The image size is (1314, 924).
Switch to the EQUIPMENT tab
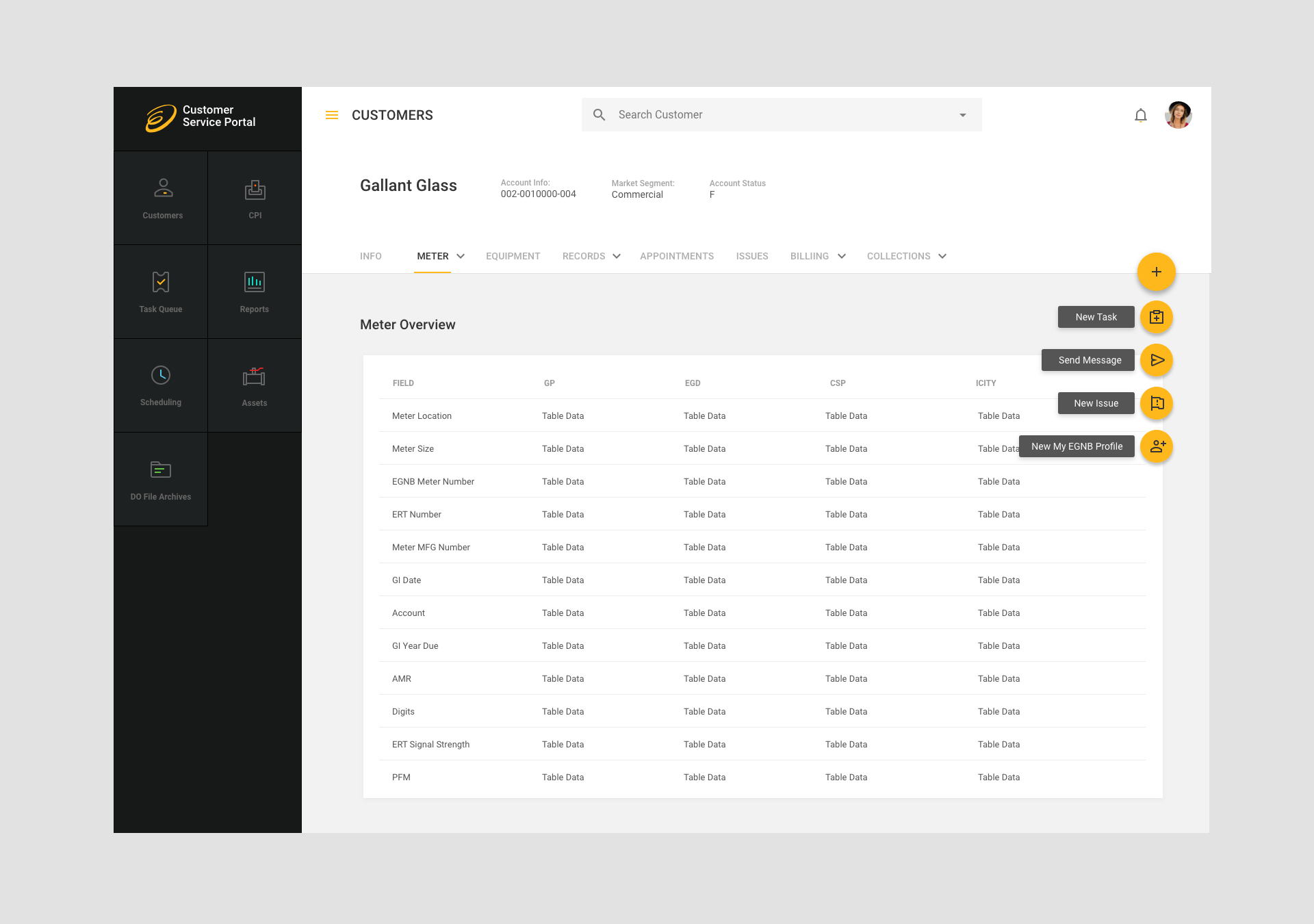pyautogui.click(x=513, y=256)
